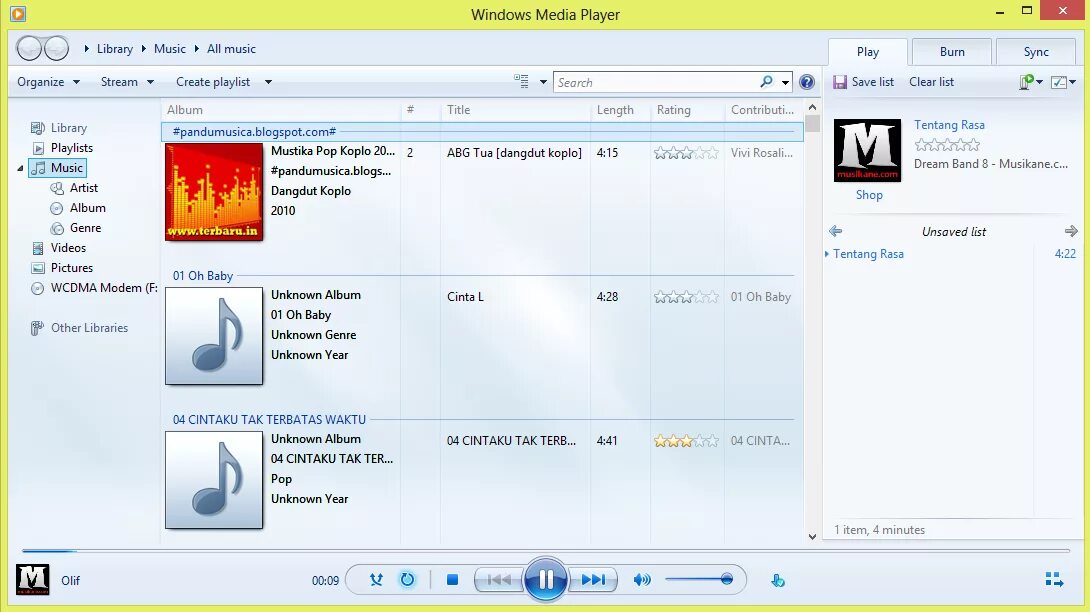The width and height of the screenshot is (1090, 612).
Task: Open the Organize menu
Action: tap(48, 81)
